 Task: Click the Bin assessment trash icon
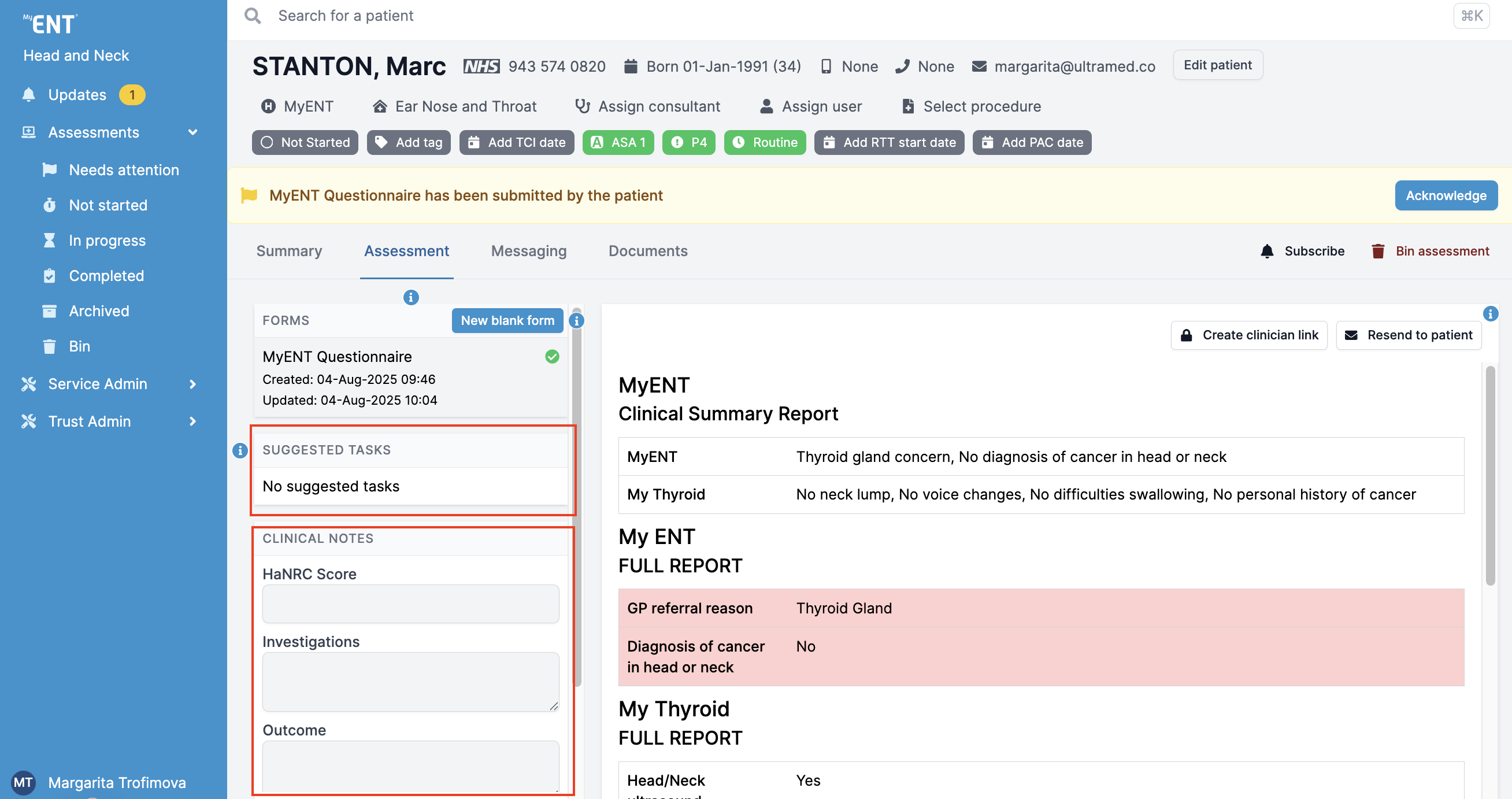coord(1377,251)
